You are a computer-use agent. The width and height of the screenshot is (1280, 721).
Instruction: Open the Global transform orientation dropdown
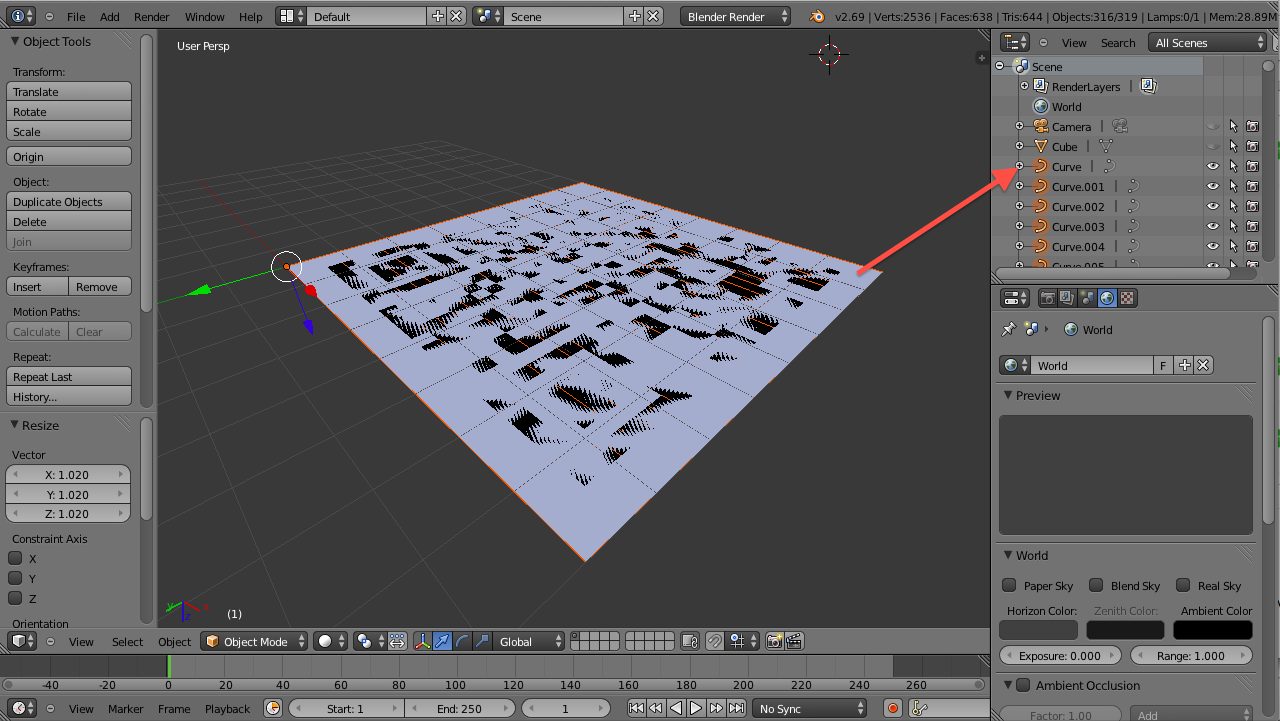click(x=528, y=641)
